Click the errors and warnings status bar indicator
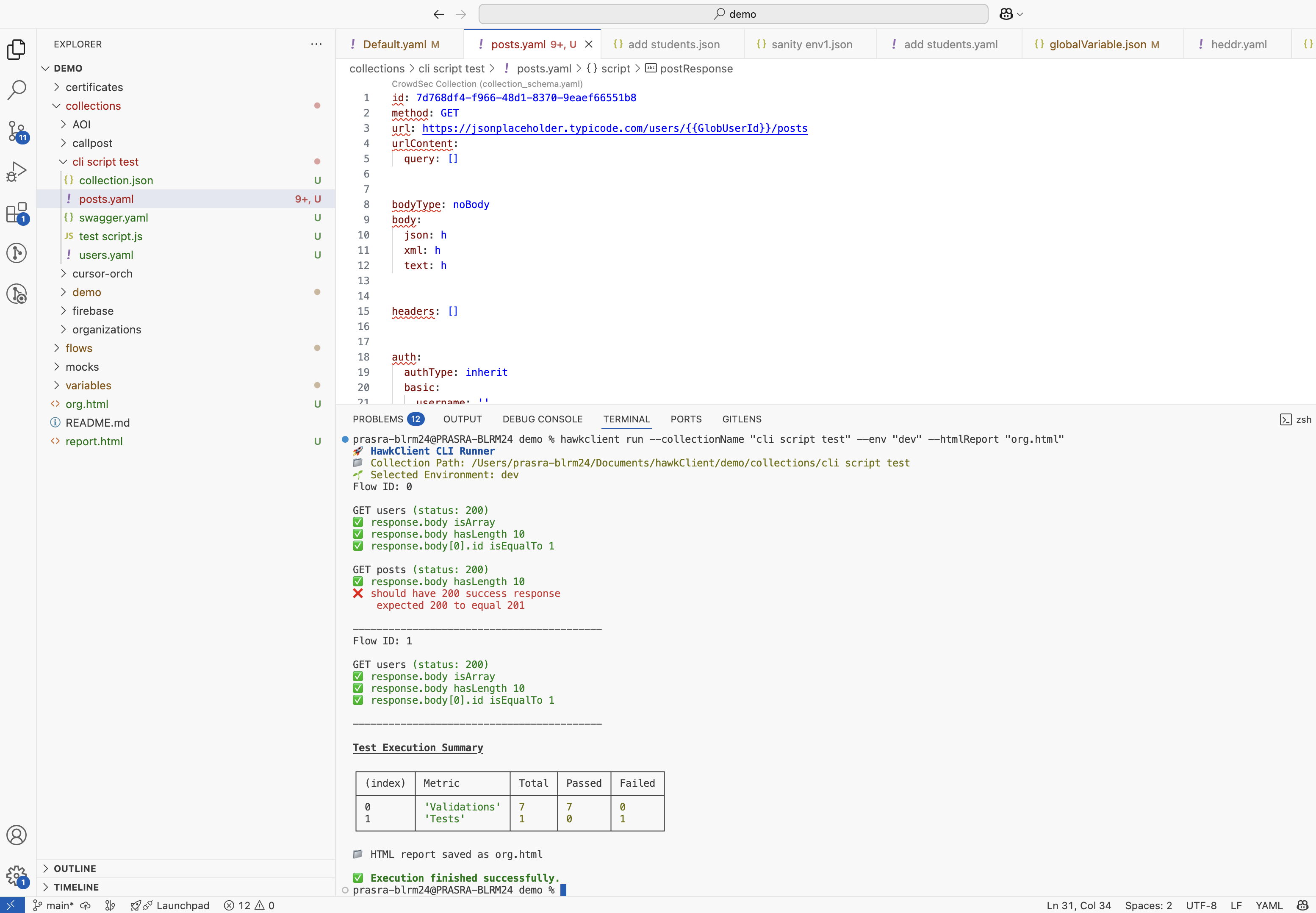 (248, 905)
